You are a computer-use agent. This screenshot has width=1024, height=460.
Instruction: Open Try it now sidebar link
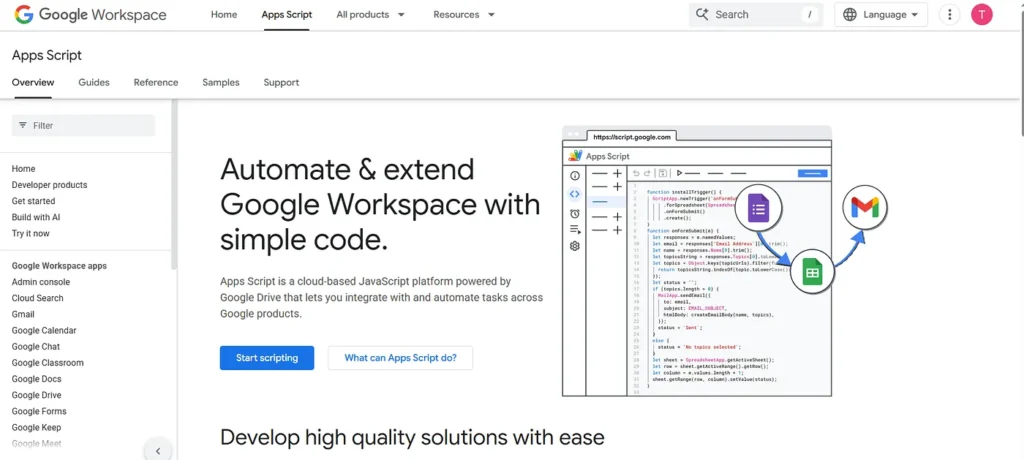pos(31,233)
